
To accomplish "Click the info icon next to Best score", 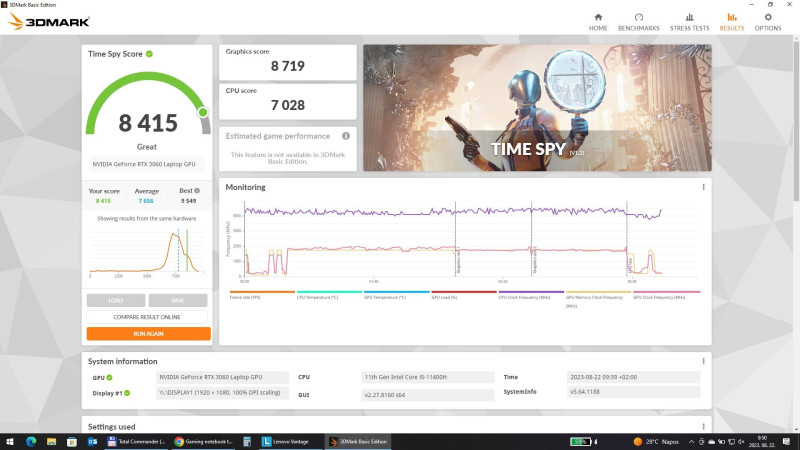I will click(197, 191).
